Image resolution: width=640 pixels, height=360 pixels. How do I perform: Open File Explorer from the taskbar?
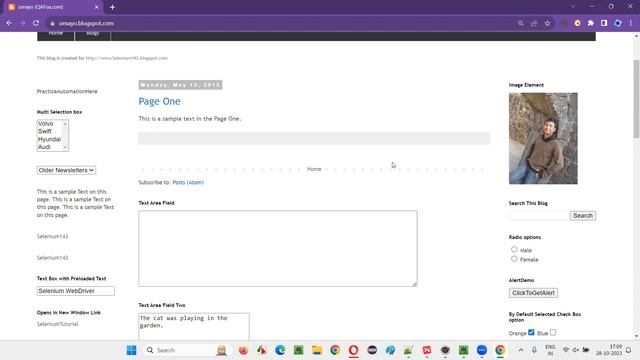(317, 350)
